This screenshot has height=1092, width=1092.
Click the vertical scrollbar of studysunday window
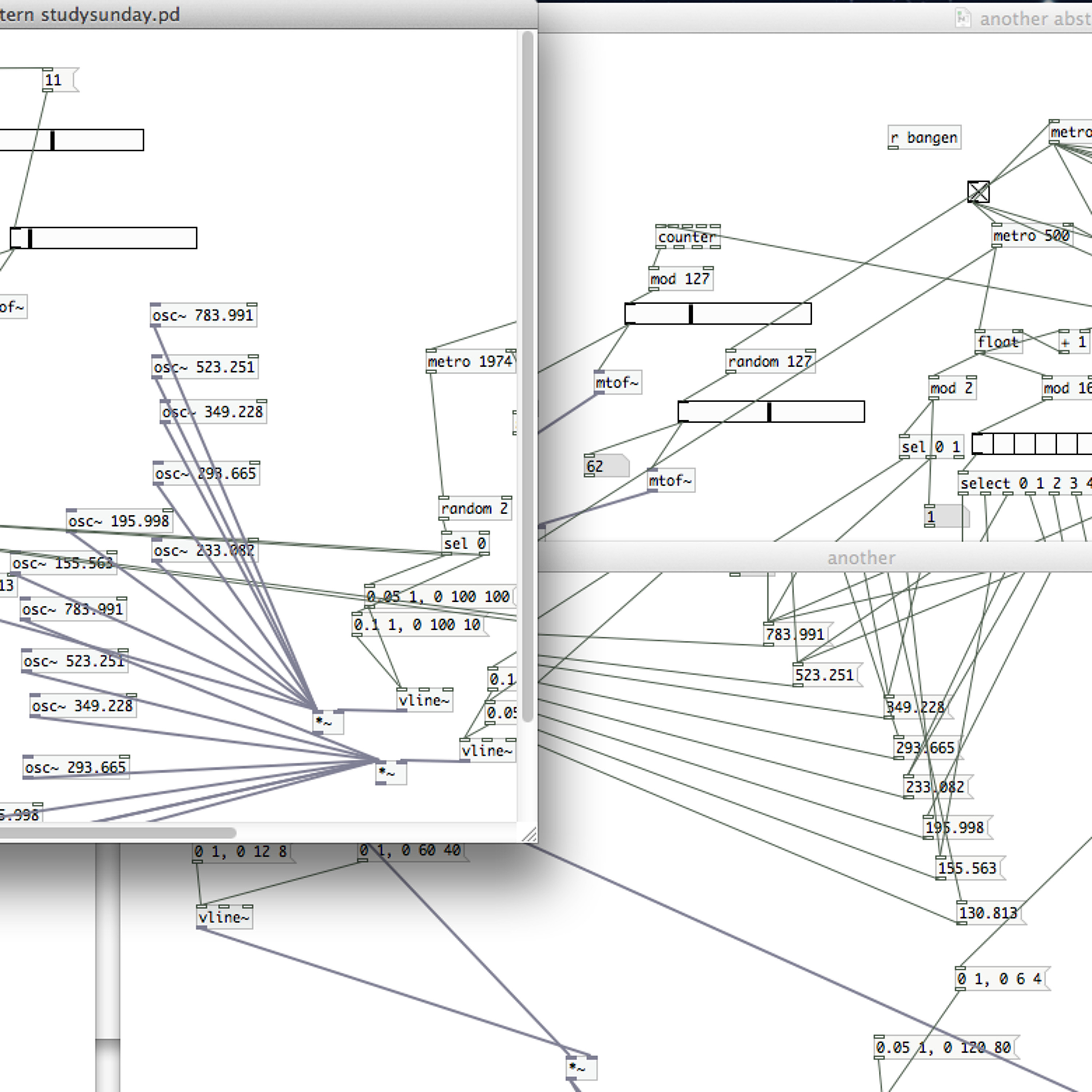tap(527, 376)
